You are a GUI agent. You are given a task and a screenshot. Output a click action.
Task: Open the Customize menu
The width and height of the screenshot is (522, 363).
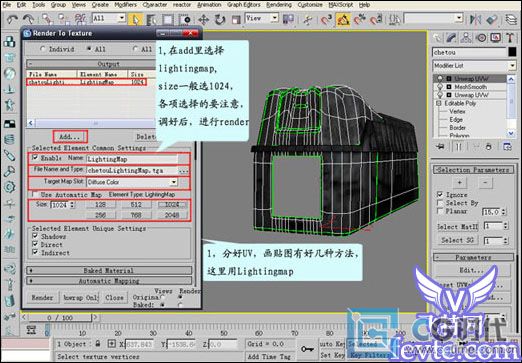310,5
